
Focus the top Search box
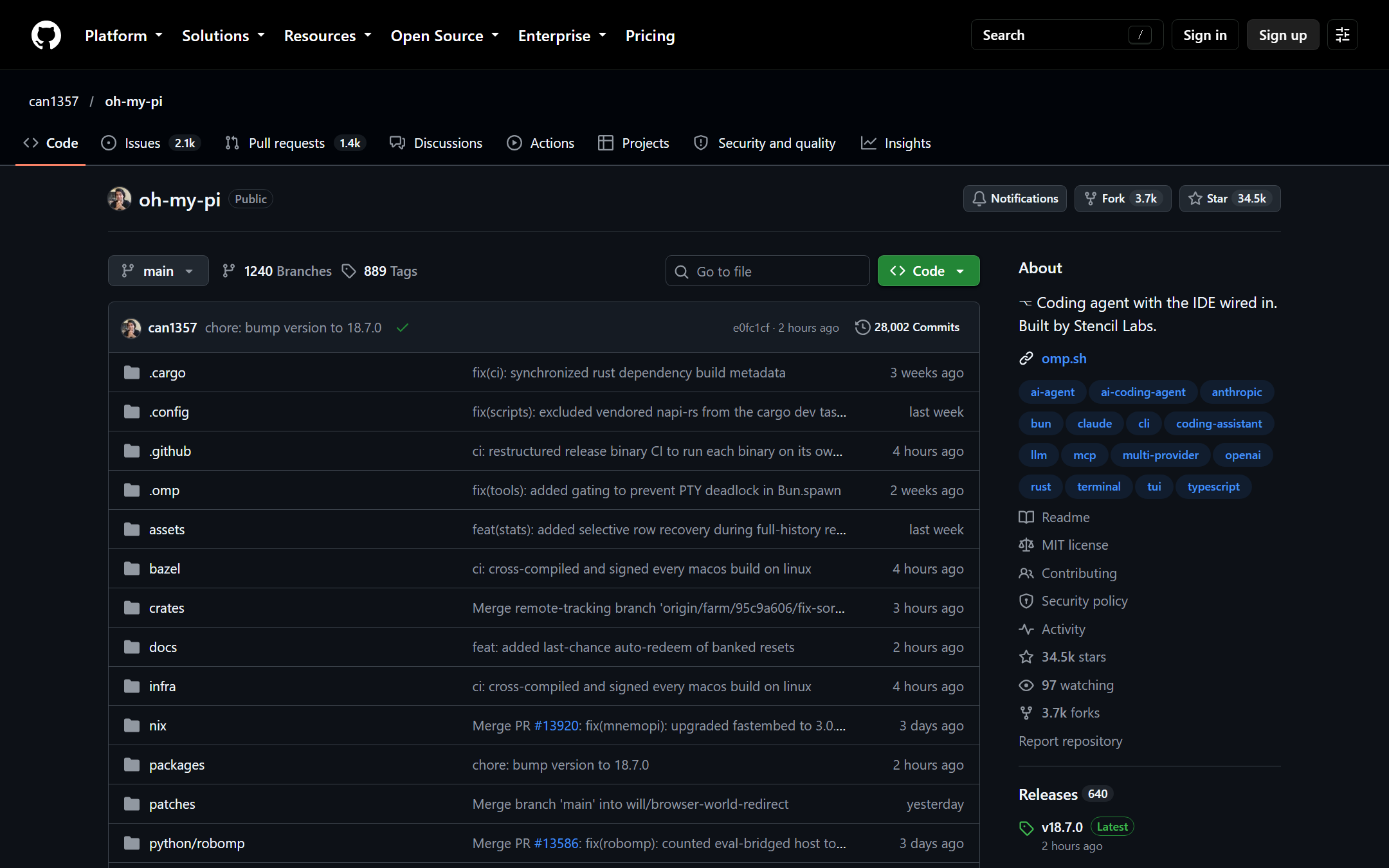point(1067,35)
